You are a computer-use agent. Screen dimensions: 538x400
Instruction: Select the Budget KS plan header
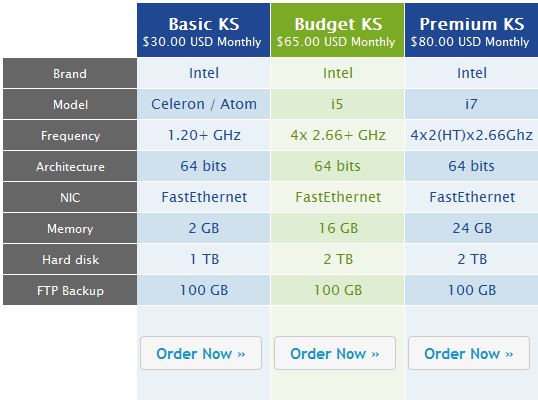pyautogui.click(x=337, y=30)
